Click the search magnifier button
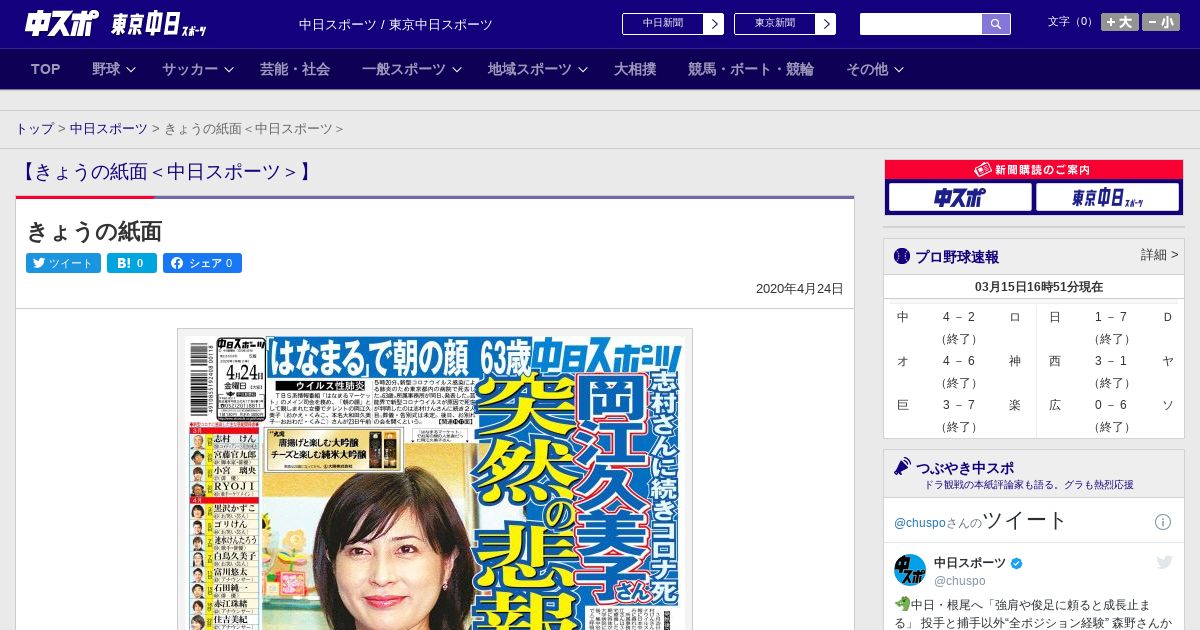 click(x=996, y=24)
